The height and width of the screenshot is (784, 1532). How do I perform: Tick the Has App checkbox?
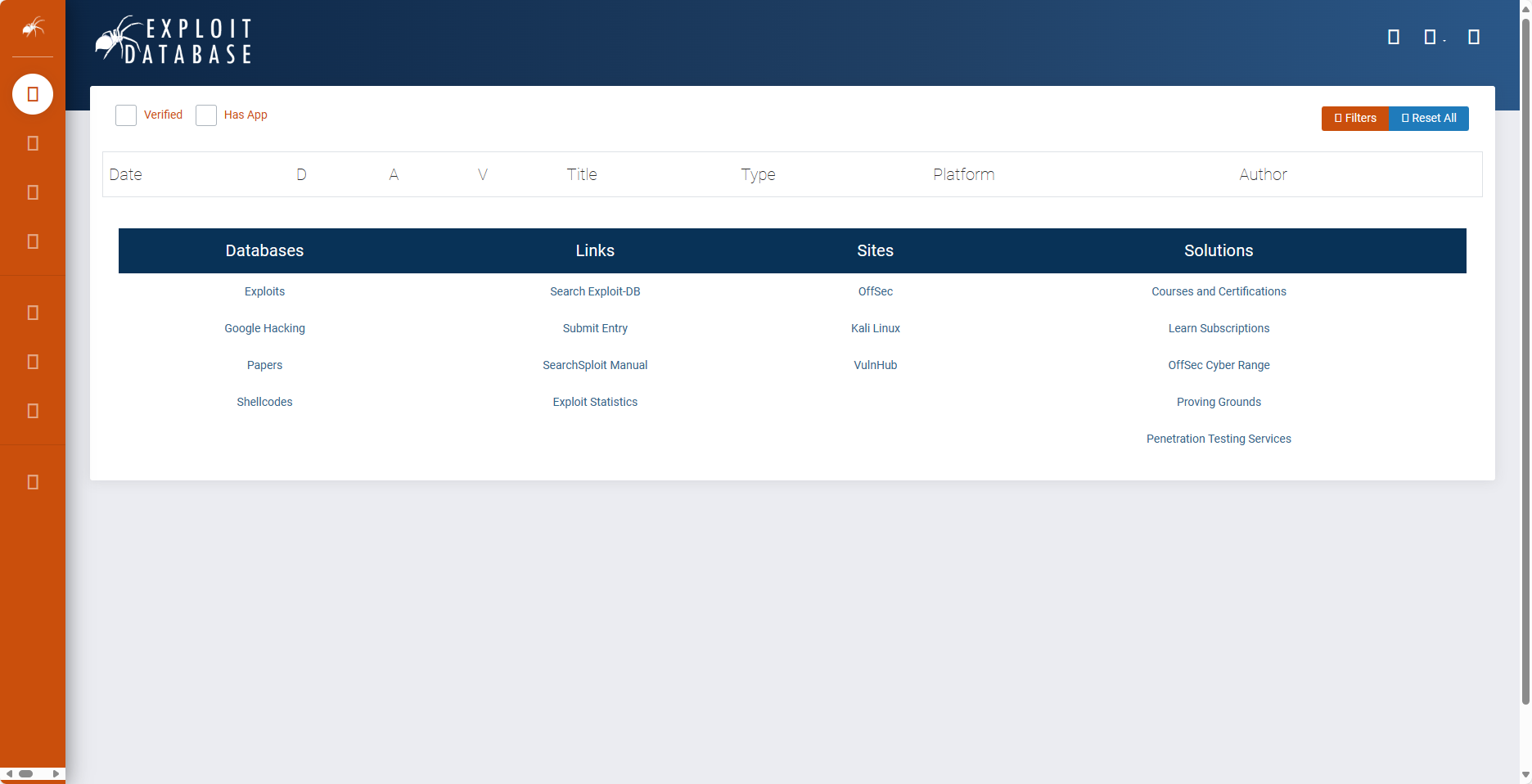click(206, 115)
